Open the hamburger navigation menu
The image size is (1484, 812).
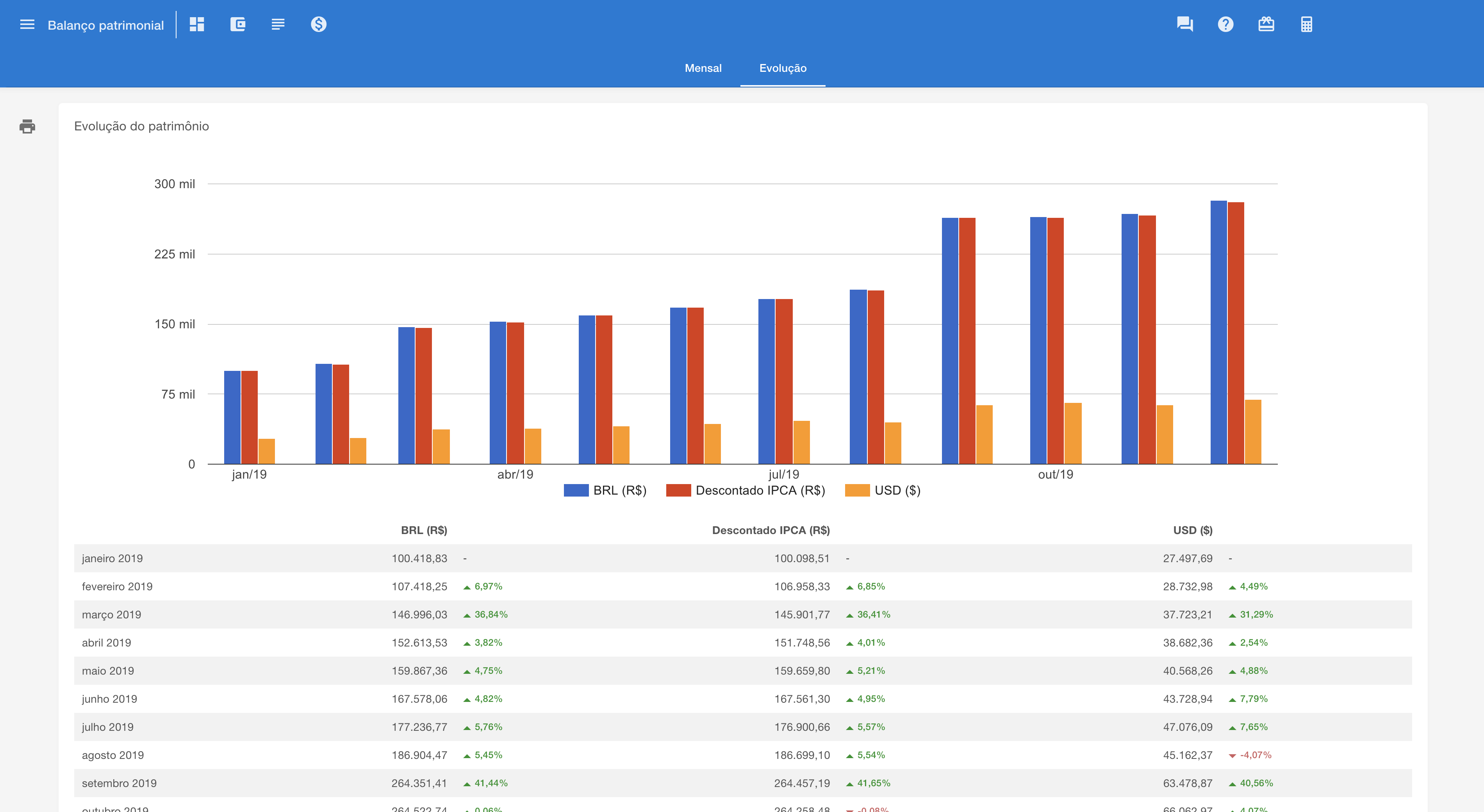click(x=27, y=25)
